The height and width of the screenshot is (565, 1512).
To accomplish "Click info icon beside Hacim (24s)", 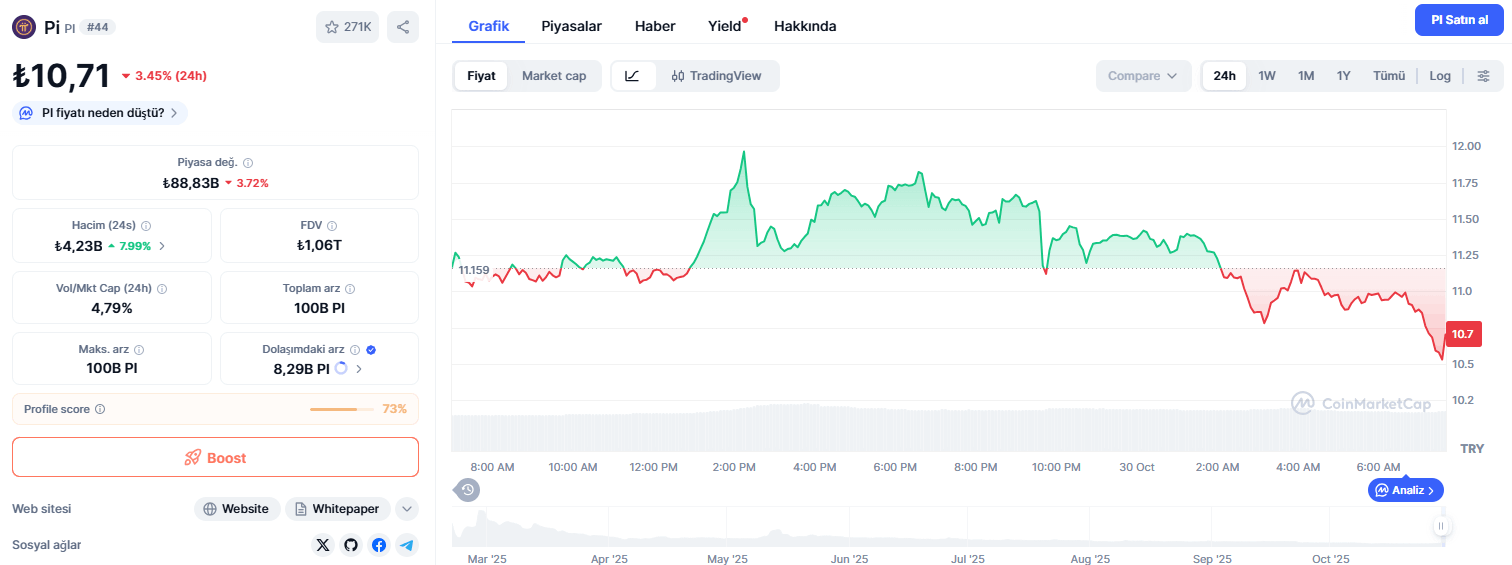I will coord(146,226).
